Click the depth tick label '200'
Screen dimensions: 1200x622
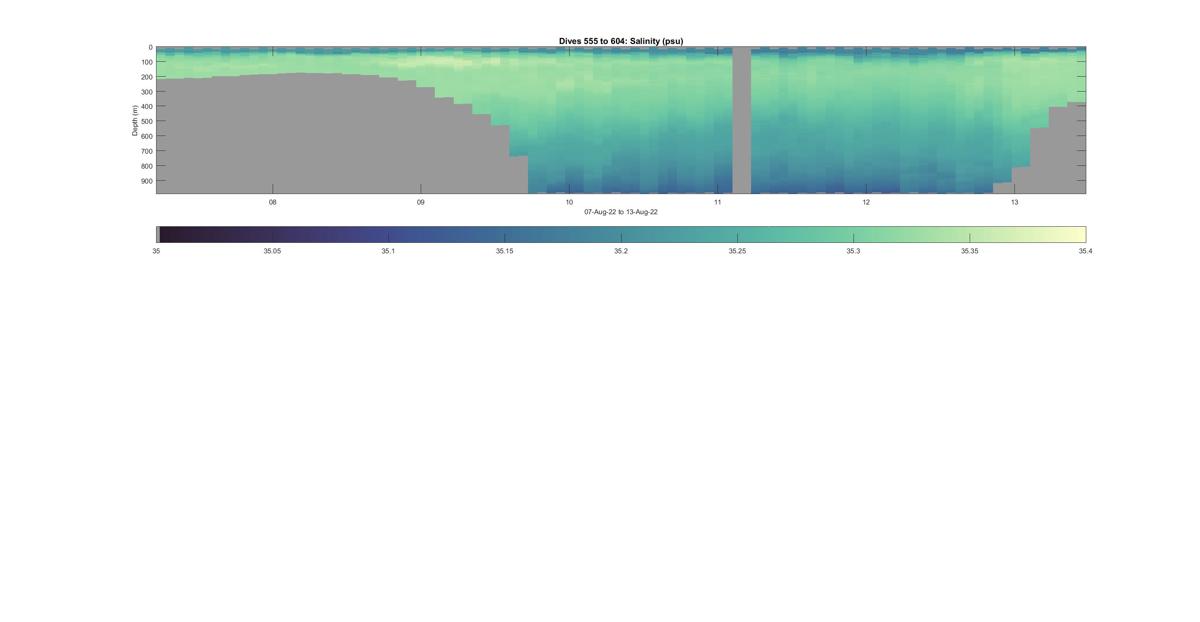click(146, 77)
